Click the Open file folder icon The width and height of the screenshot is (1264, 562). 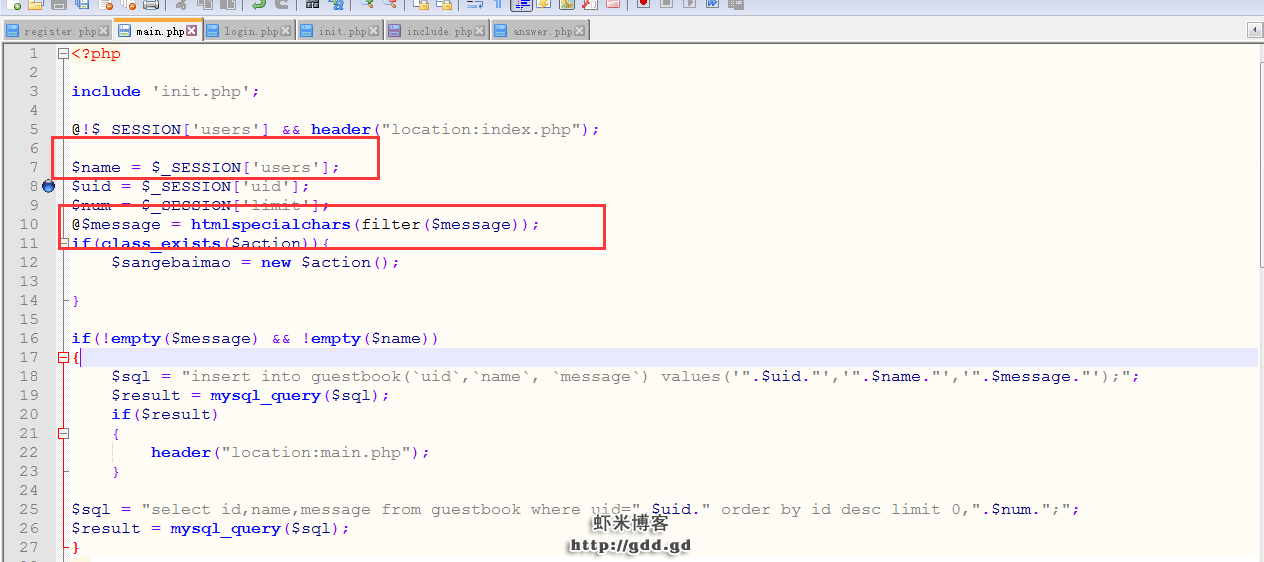point(37,4)
